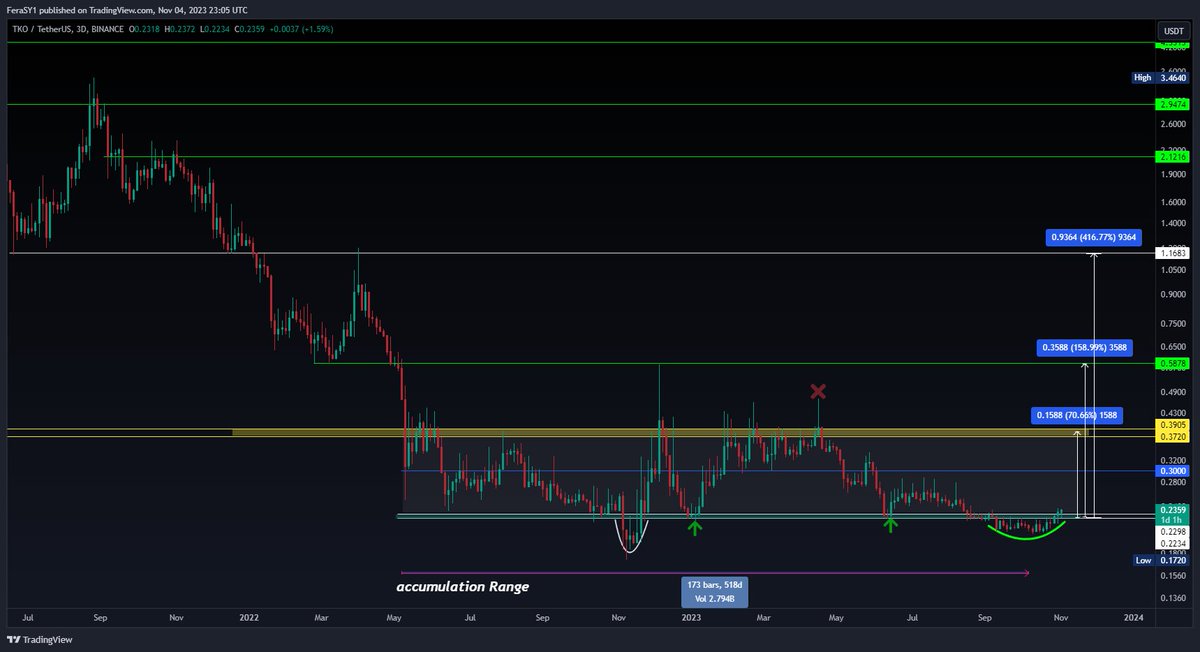Screen dimensions: 1200x652
Task: Select the 0.3905 yellow price label
Action: (x=1172, y=425)
